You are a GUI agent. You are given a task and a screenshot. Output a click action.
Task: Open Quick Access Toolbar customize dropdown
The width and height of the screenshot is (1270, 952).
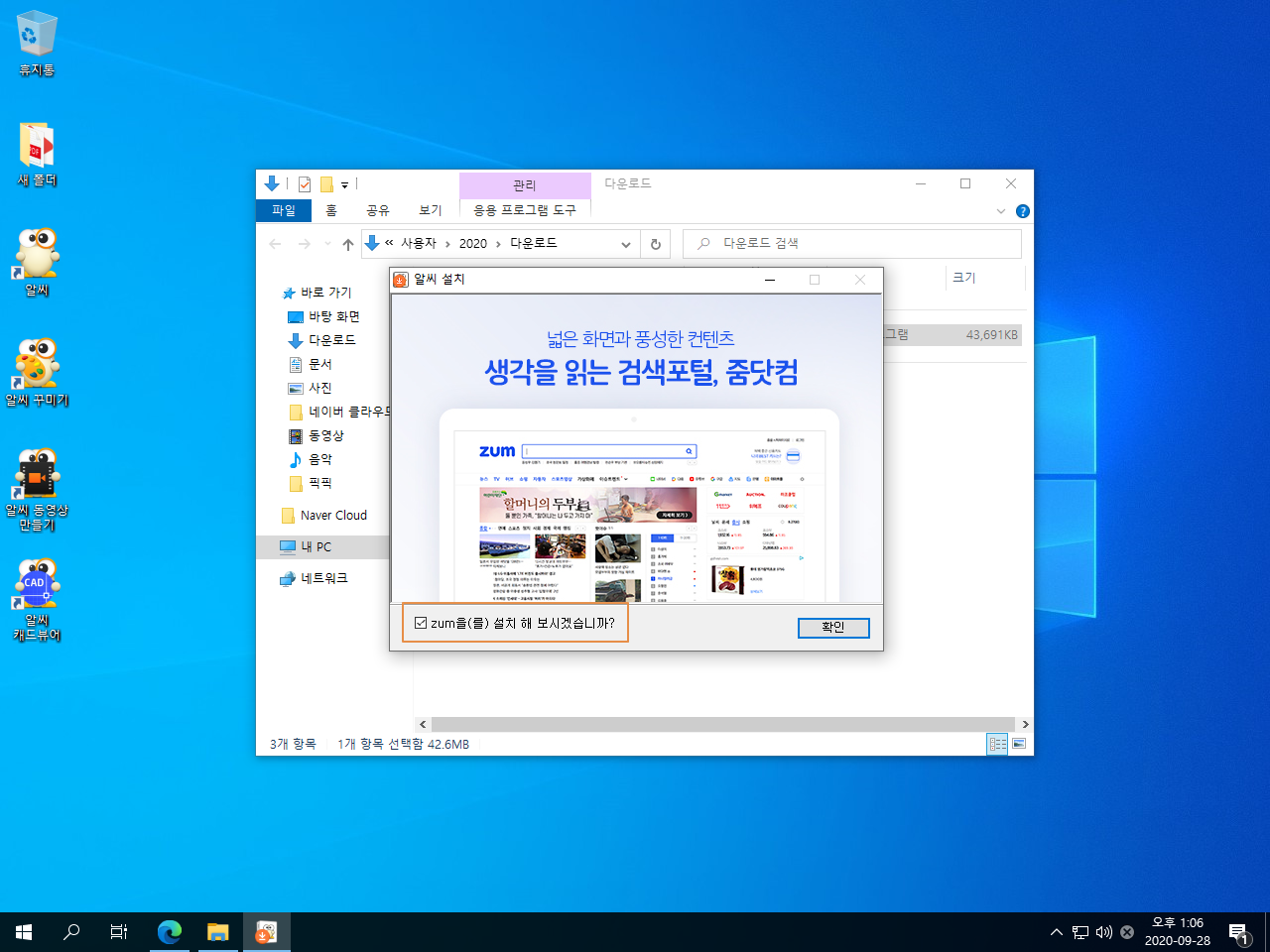[x=344, y=184]
